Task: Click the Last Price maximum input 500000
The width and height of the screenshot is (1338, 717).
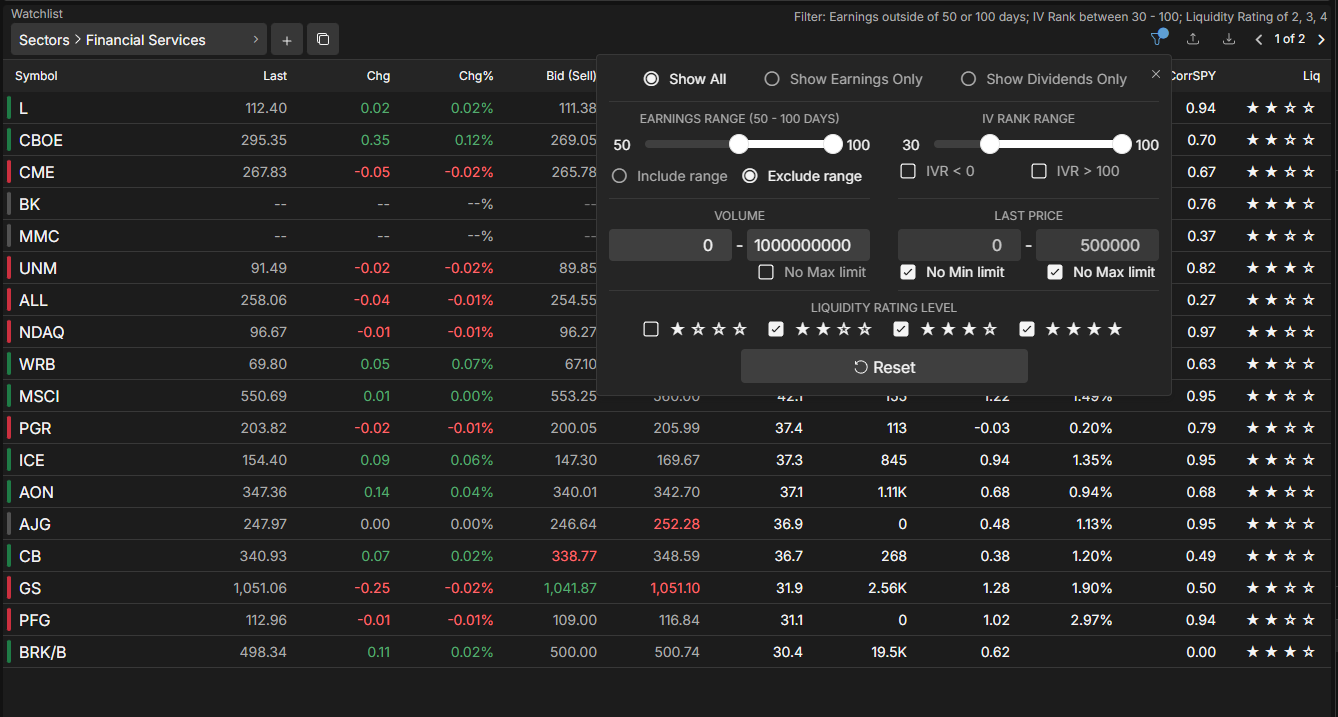Action: point(1097,245)
